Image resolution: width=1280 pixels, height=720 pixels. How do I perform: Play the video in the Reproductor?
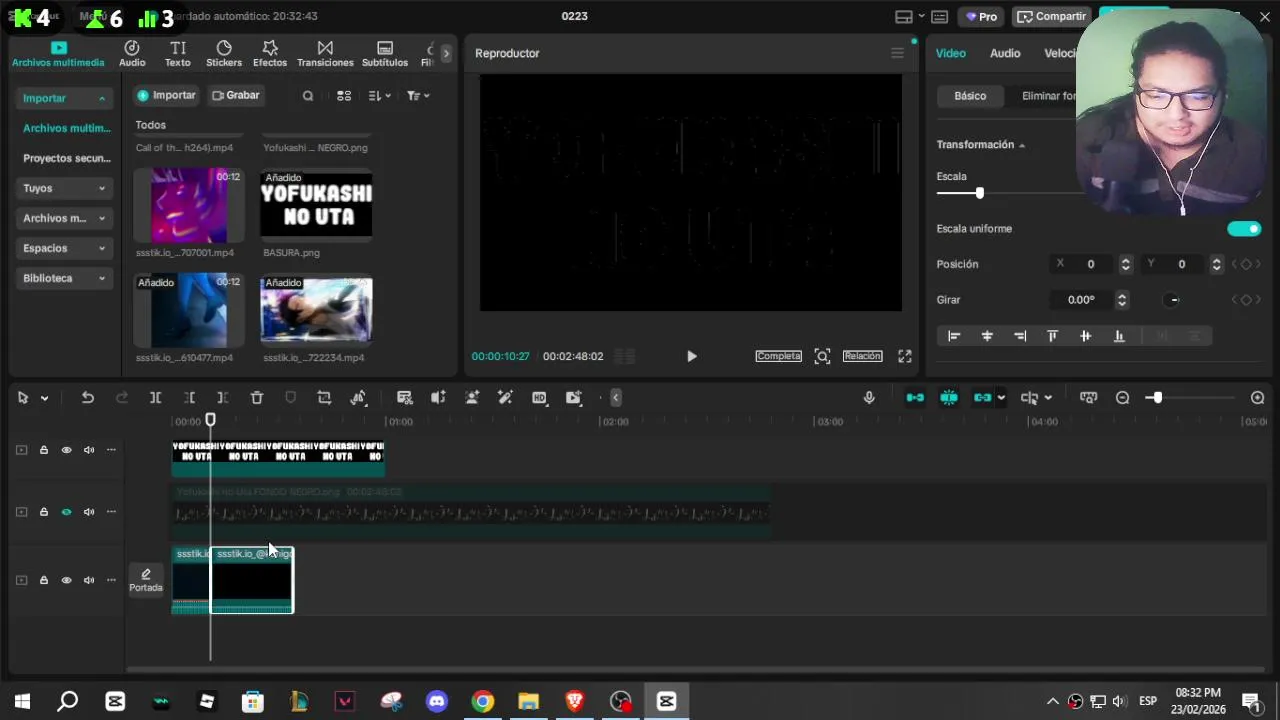[x=691, y=356]
